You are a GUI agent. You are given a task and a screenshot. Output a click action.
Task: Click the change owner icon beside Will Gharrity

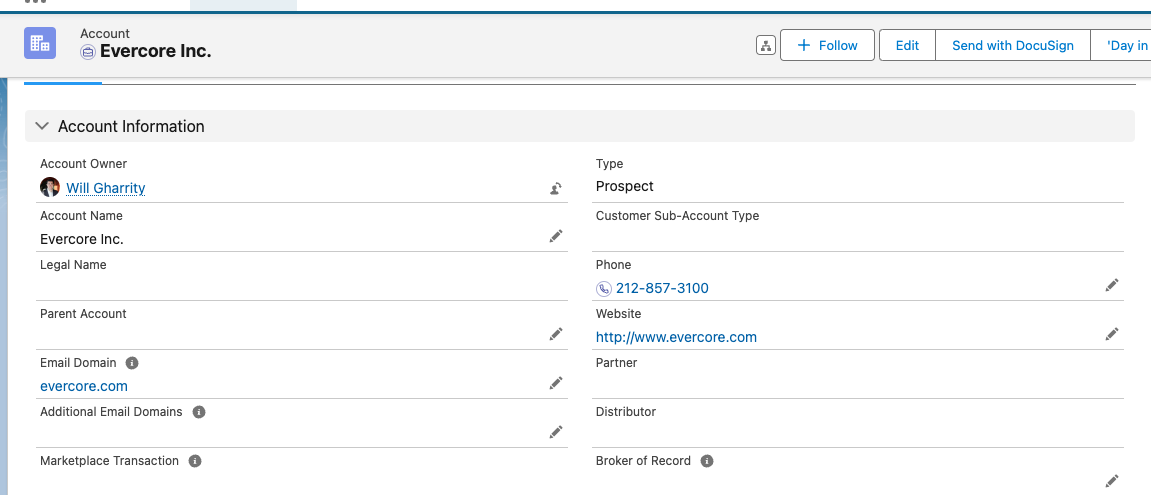(x=556, y=188)
